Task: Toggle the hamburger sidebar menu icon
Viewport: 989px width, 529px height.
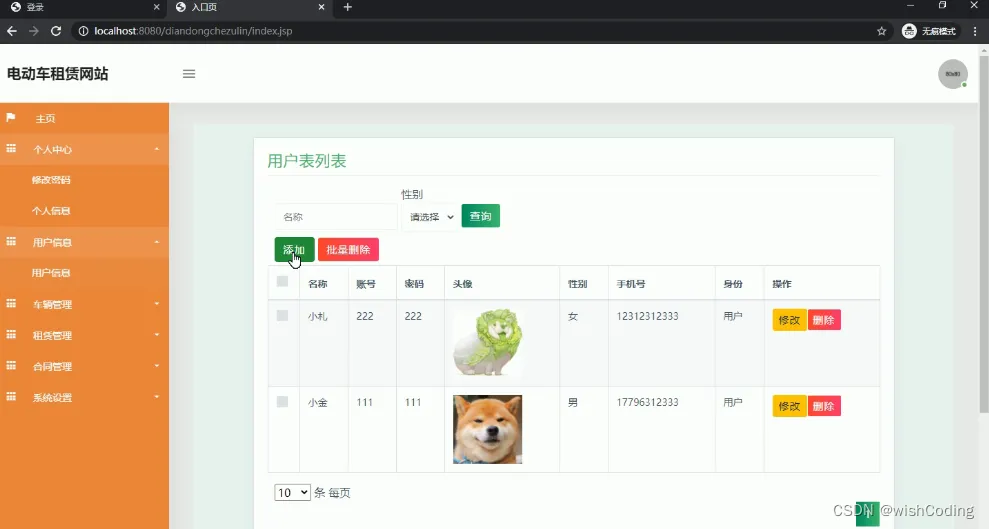Action: [x=189, y=74]
